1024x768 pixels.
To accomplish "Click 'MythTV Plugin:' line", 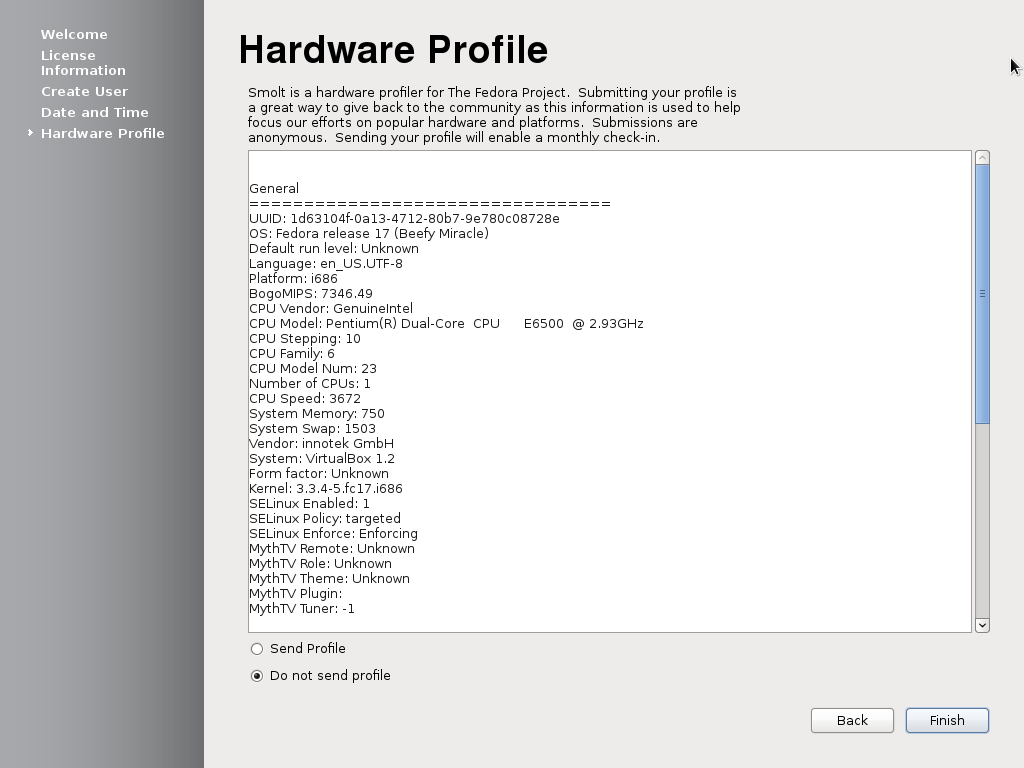I will (x=296, y=594).
